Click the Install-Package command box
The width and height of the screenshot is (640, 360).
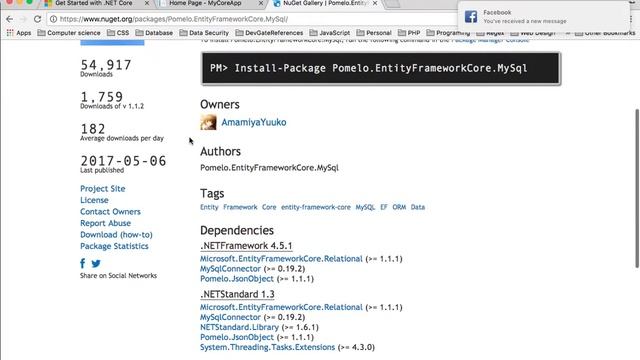click(x=381, y=69)
